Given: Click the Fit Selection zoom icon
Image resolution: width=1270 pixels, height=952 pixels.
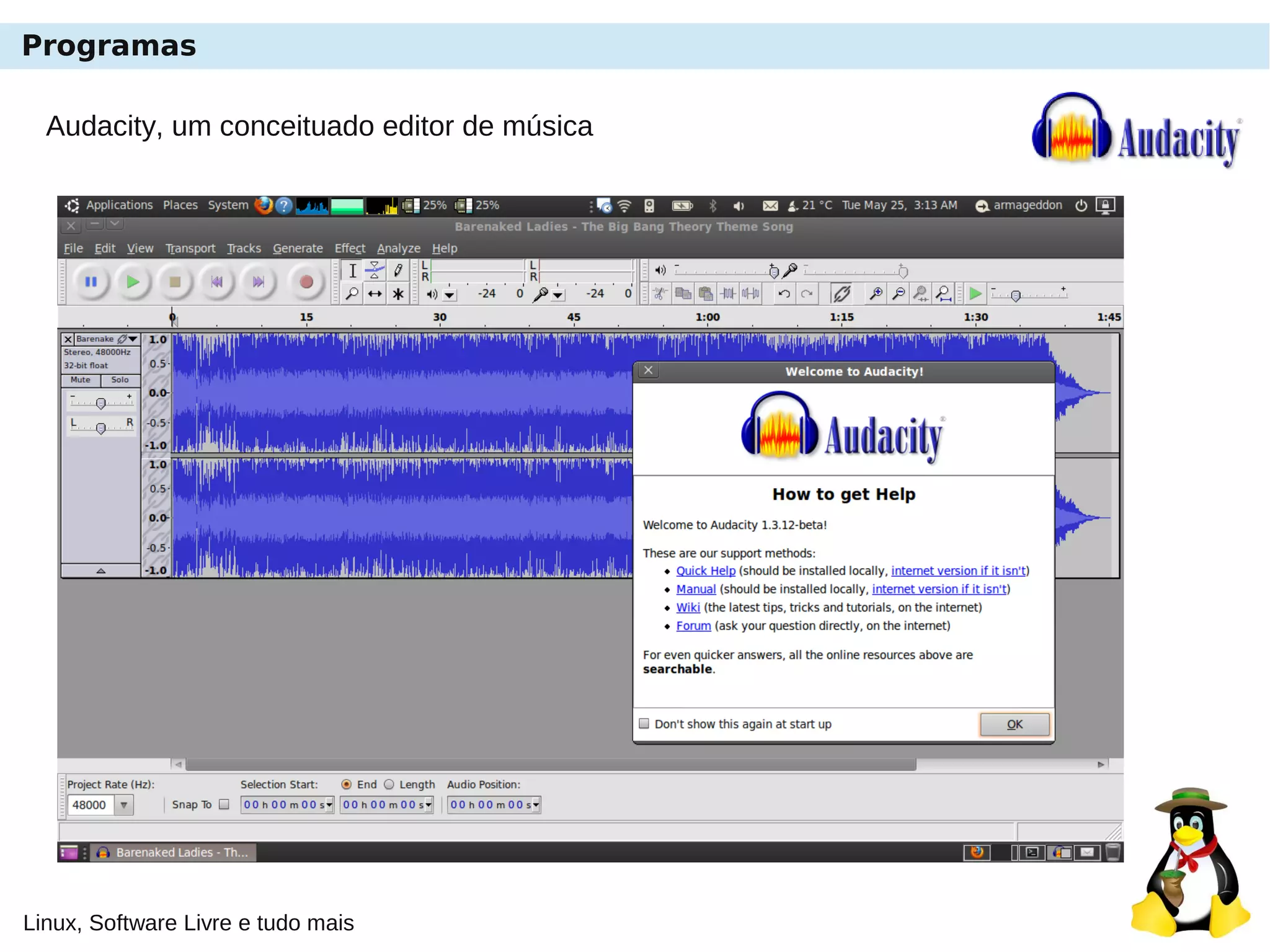Looking at the screenshot, I should click(921, 293).
